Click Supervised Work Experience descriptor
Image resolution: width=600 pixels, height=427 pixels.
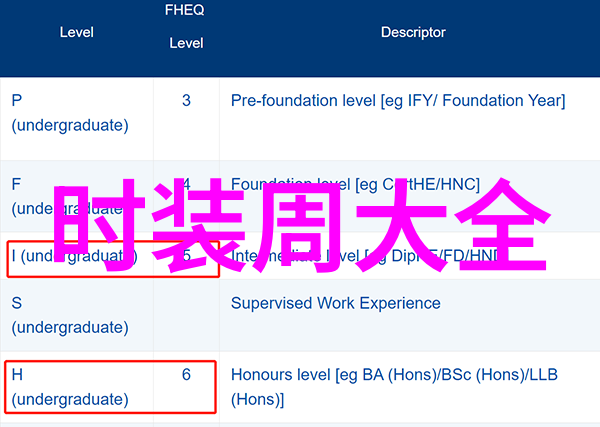[x=336, y=303]
